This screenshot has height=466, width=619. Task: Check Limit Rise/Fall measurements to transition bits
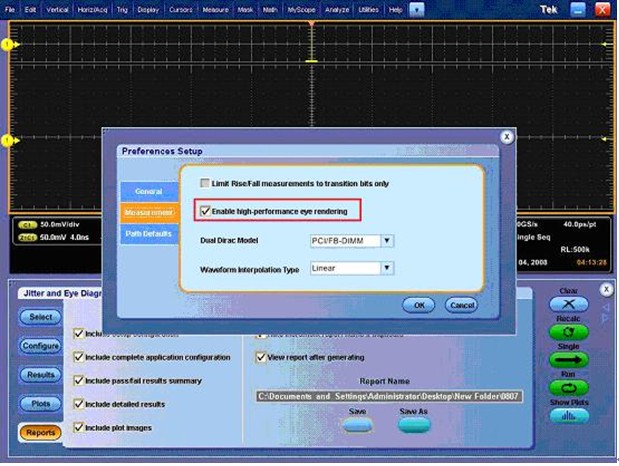206,184
